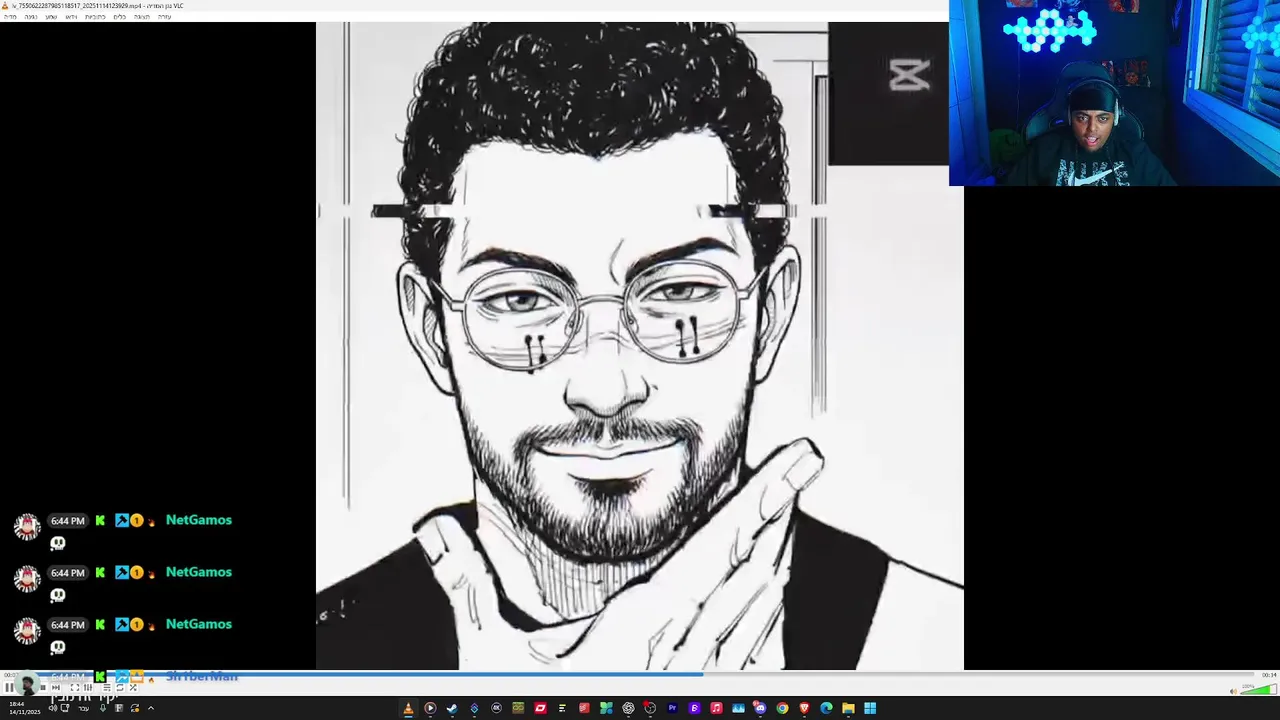This screenshot has width=1280, height=720.
Task: Open the play-circle media player taskbar icon
Action: click(x=430, y=708)
